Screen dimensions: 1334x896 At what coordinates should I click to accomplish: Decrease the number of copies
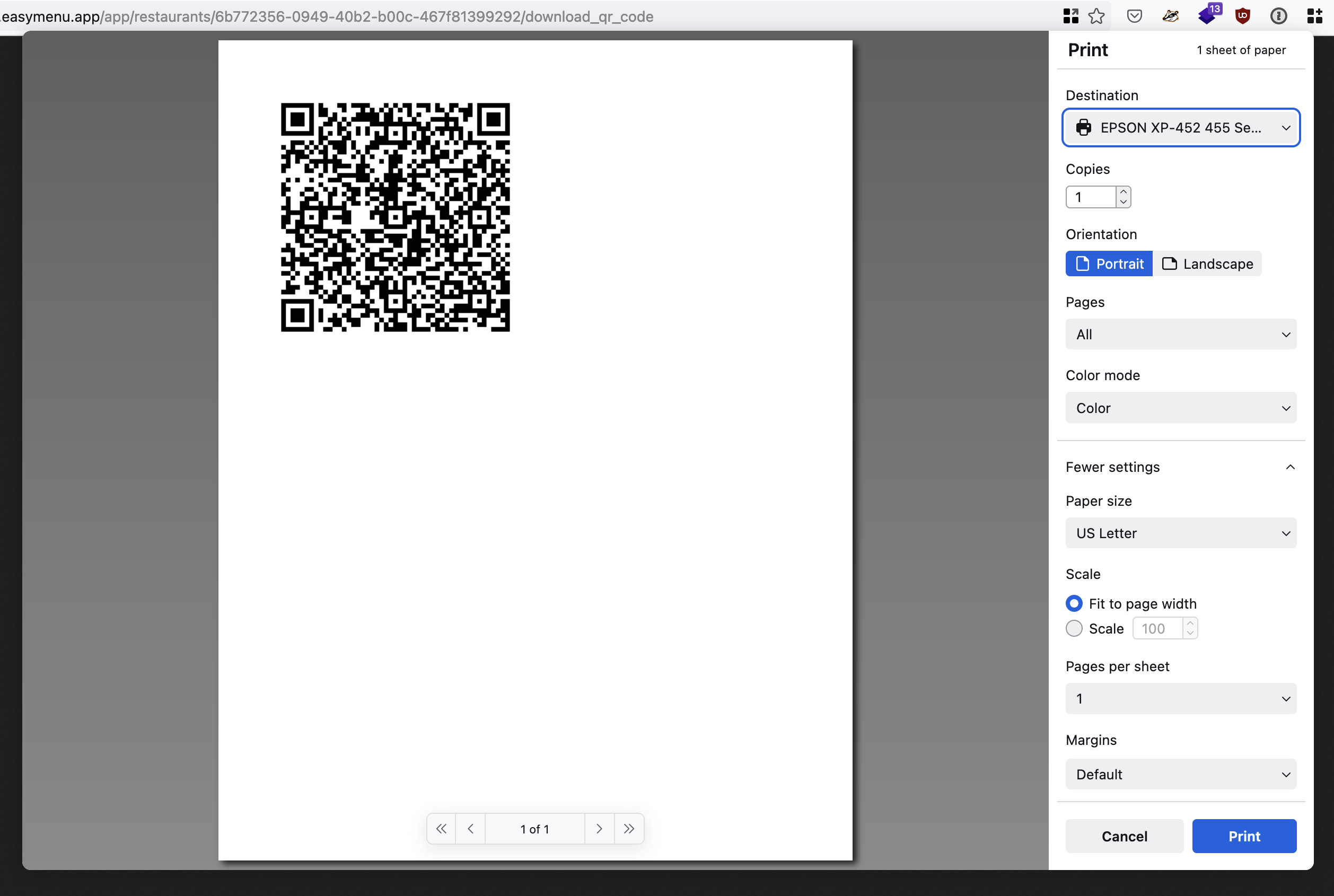1123,203
